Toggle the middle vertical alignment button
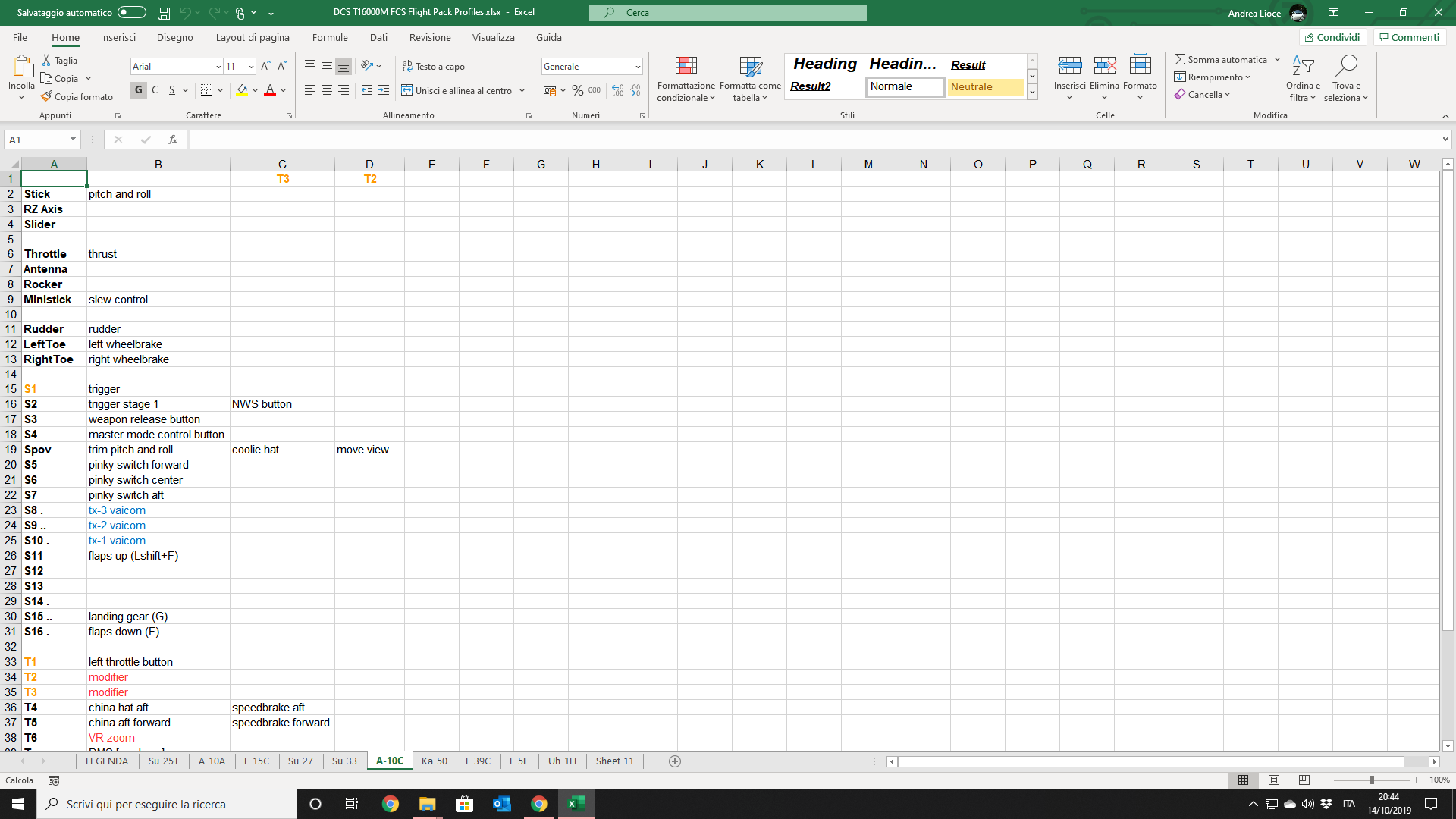The image size is (1456, 819). (x=327, y=66)
